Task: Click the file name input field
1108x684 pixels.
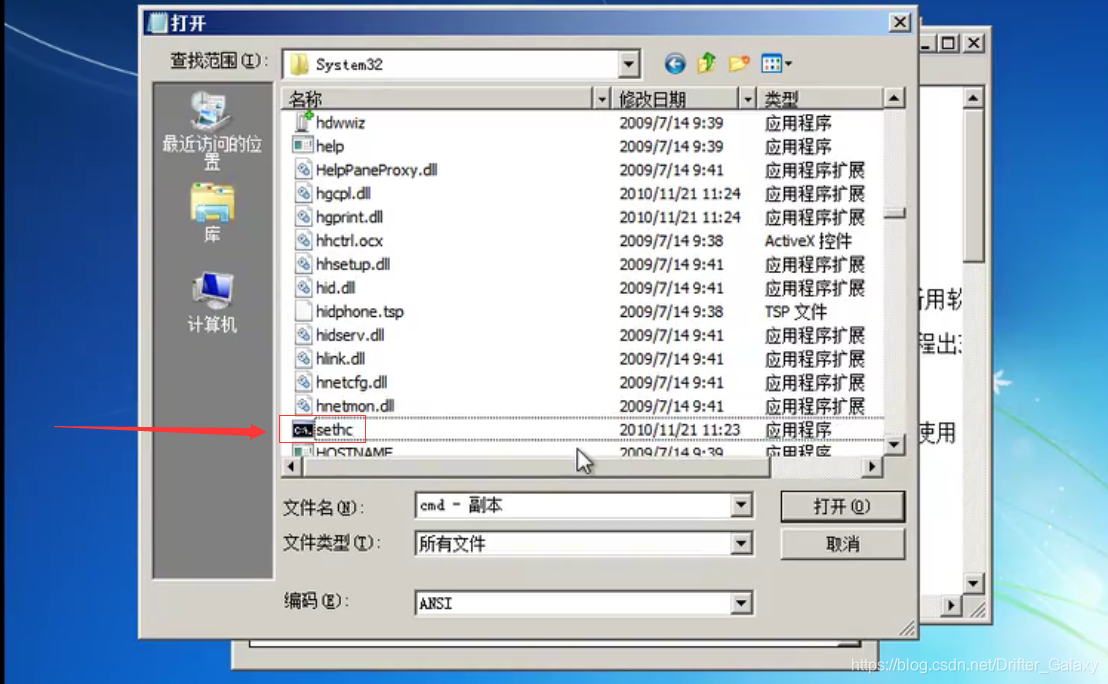Action: tap(574, 505)
